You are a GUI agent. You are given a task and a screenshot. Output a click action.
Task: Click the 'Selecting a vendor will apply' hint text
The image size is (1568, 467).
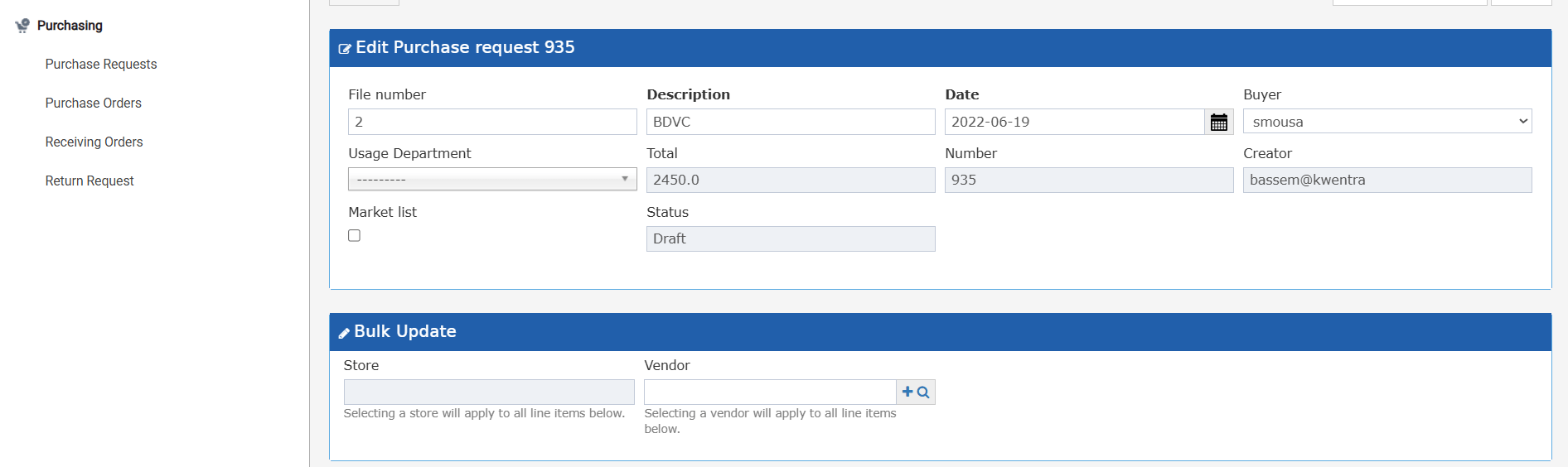[770, 421]
